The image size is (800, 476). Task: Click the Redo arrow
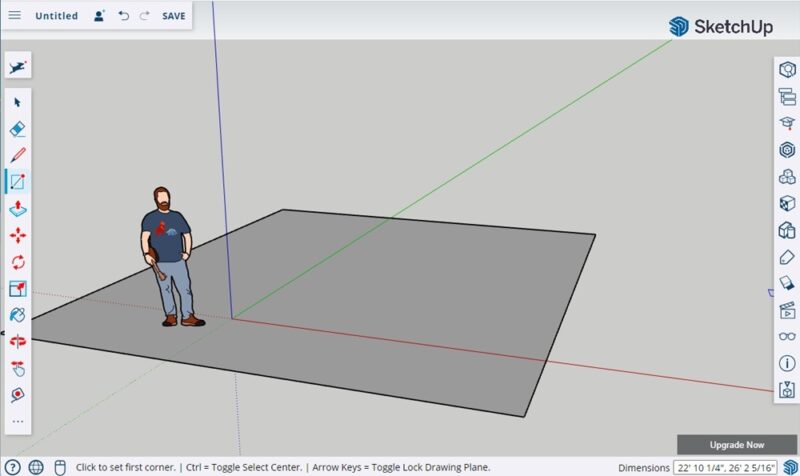(145, 16)
